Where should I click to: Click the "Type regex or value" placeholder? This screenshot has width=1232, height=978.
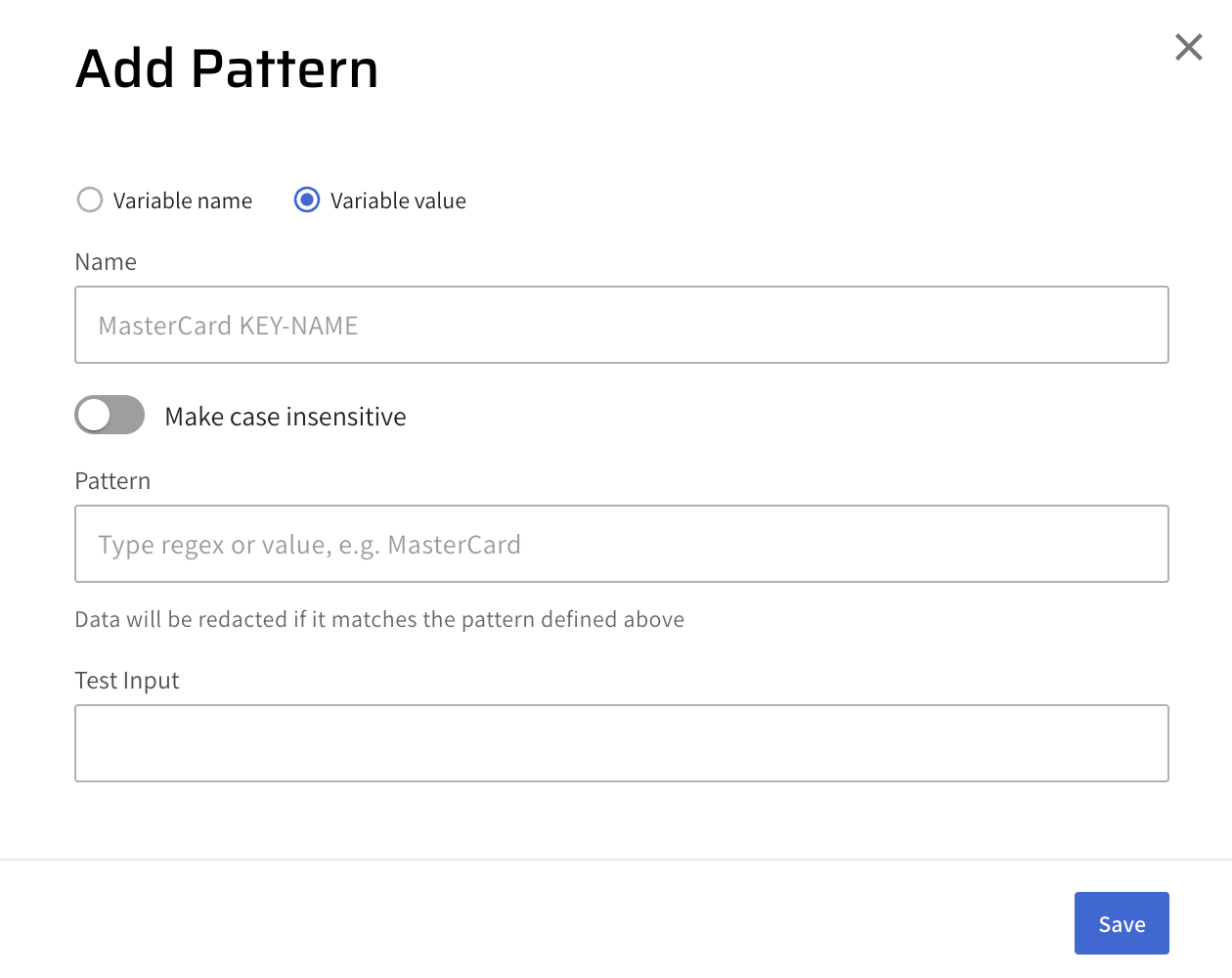309,545
